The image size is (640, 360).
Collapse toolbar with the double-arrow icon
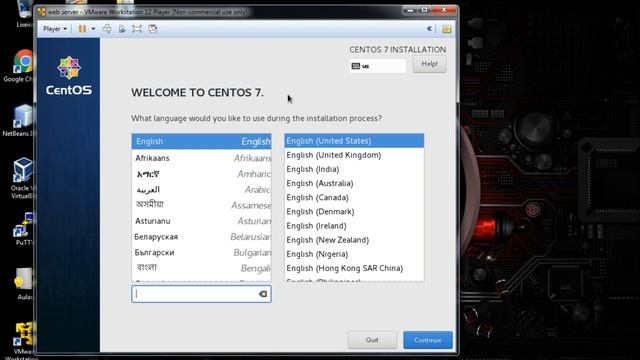point(429,29)
